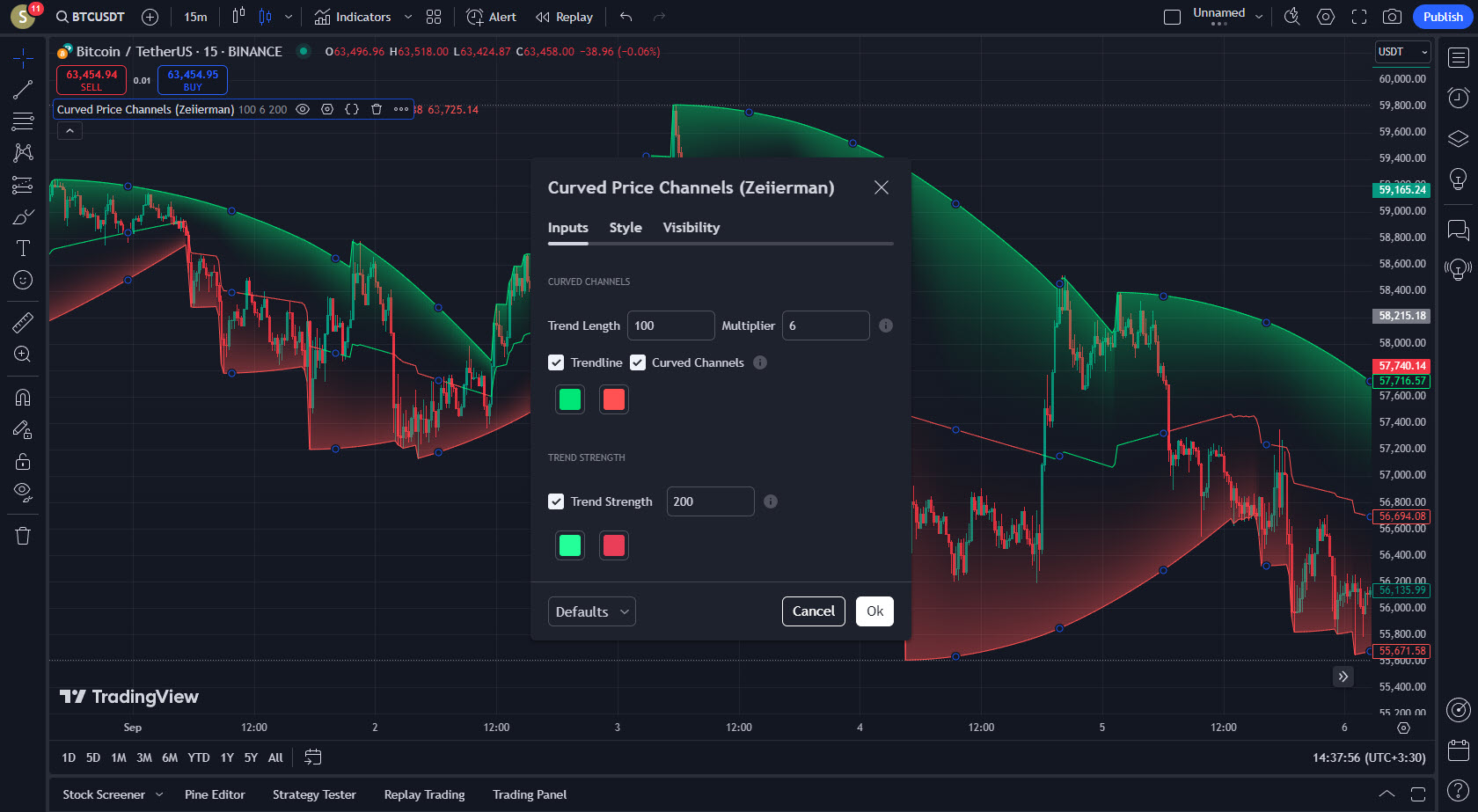The height and width of the screenshot is (812, 1478).
Task: Select the 1M time range
Action: [x=119, y=757]
